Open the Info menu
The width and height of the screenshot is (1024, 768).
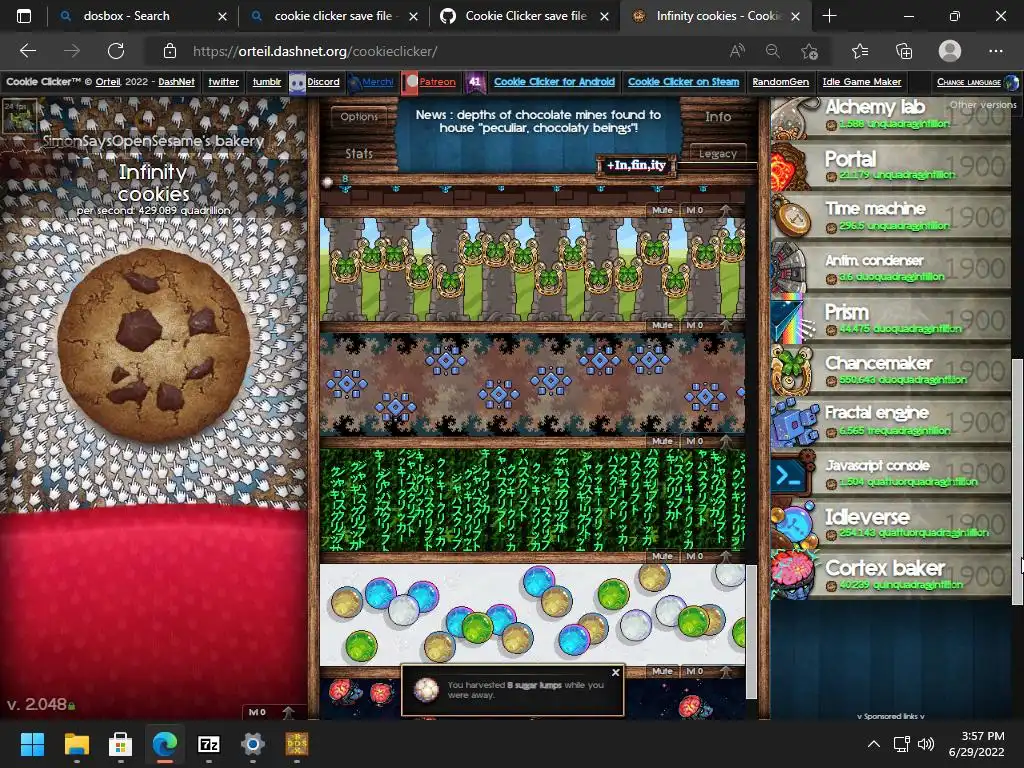click(718, 117)
